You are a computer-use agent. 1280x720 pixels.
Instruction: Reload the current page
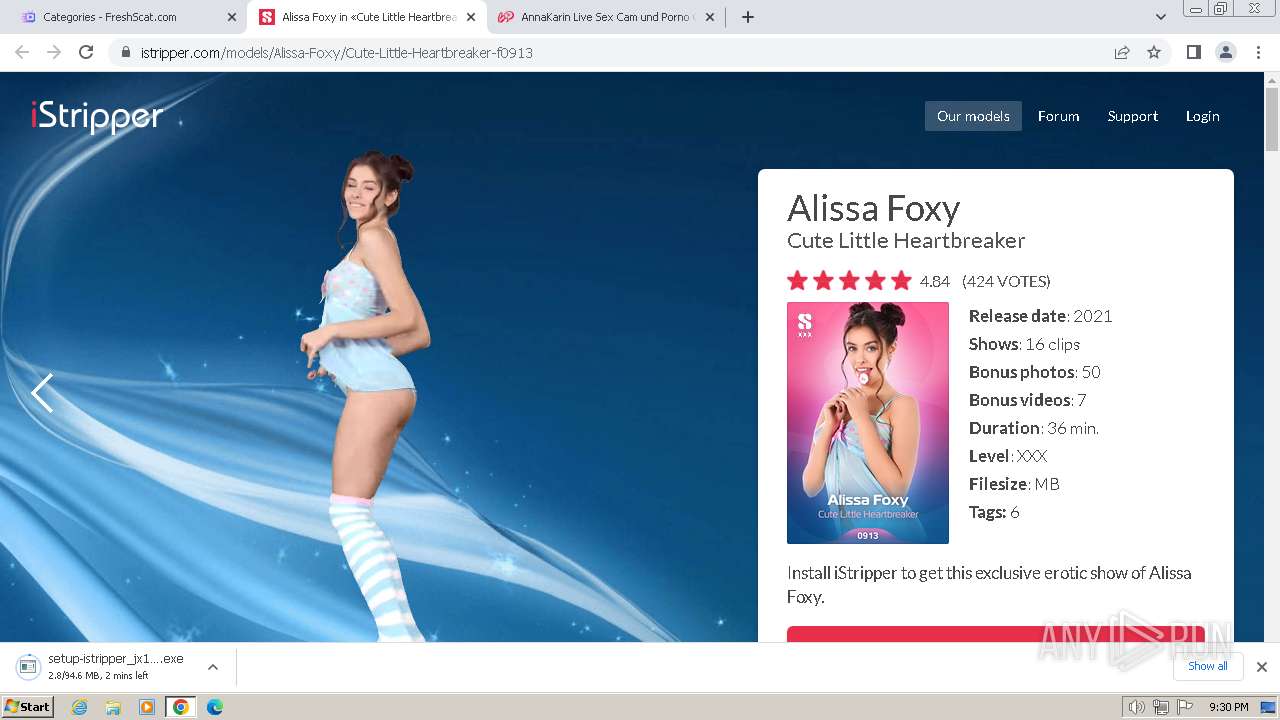86,52
